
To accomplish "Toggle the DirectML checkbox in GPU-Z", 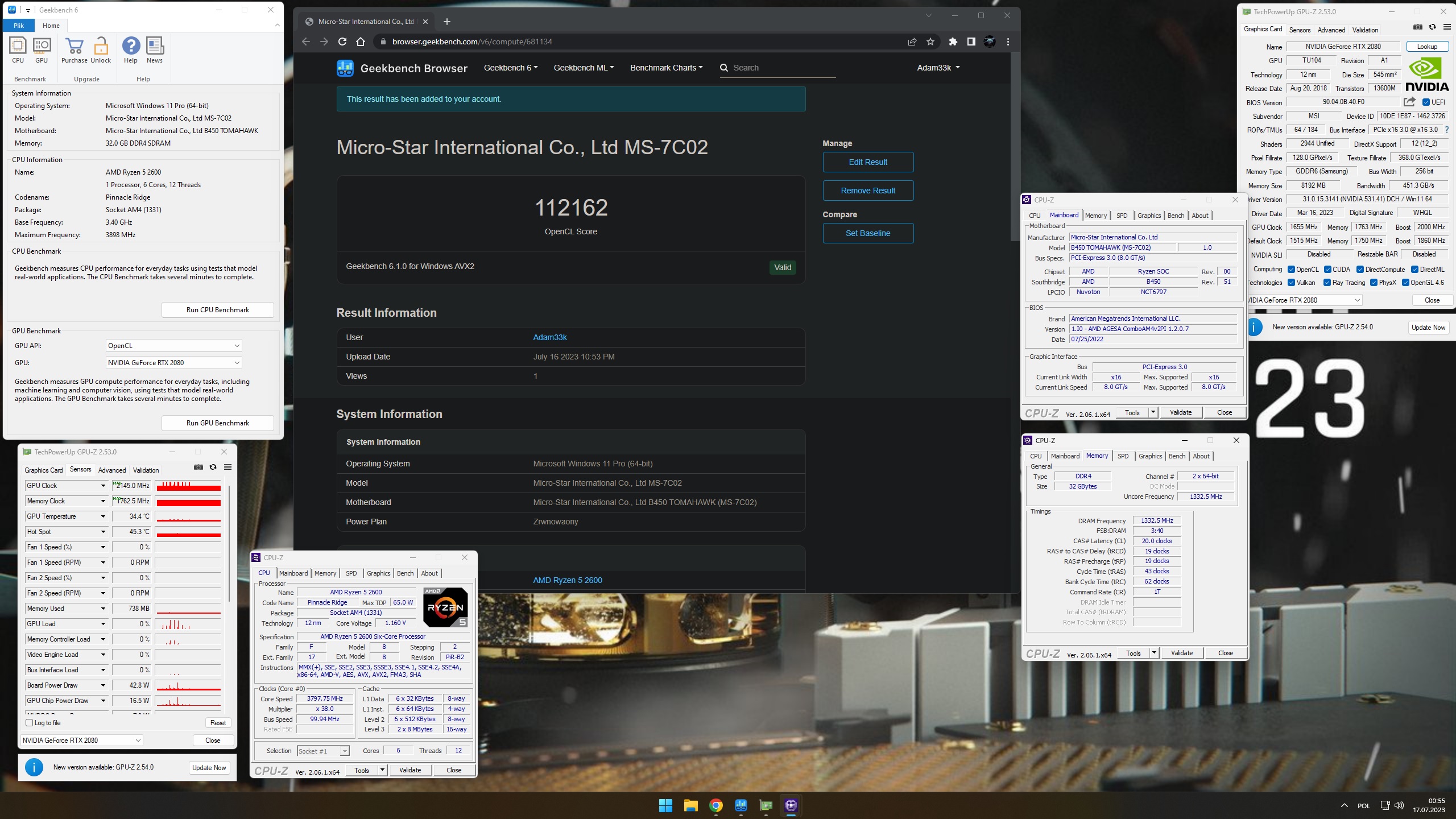I will click(x=1414, y=270).
